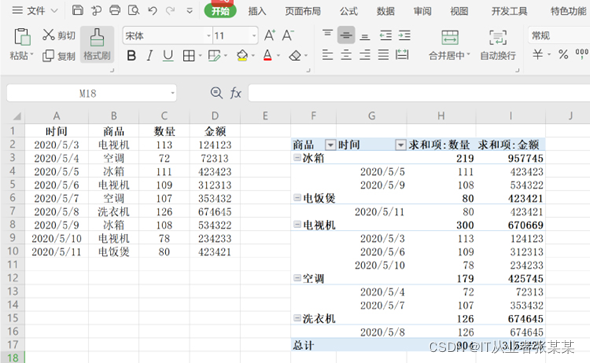Apply percent style format
This screenshot has width=590, height=363.
563,55
